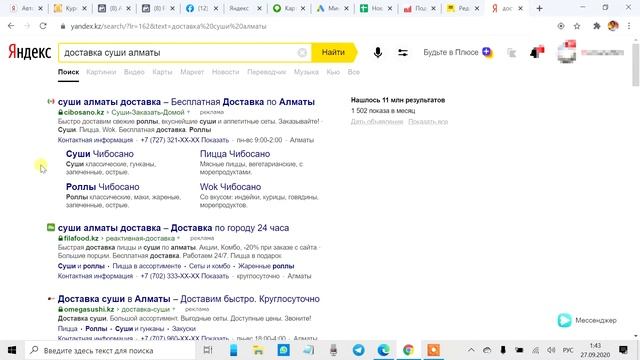Open new browser tab
This screenshot has height=360, width=640.
pyautogui.click(x=539, y=8)
